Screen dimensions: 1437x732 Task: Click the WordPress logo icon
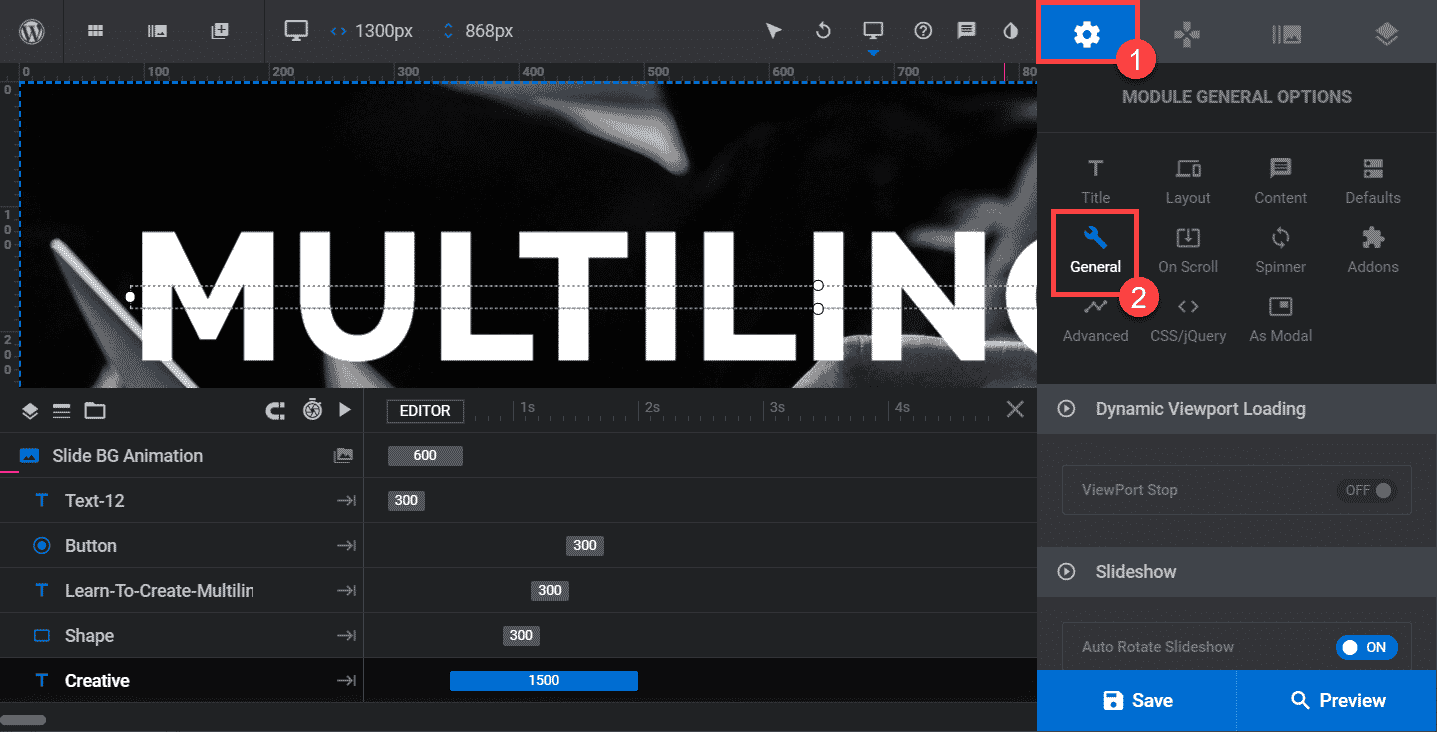[31, 31]
